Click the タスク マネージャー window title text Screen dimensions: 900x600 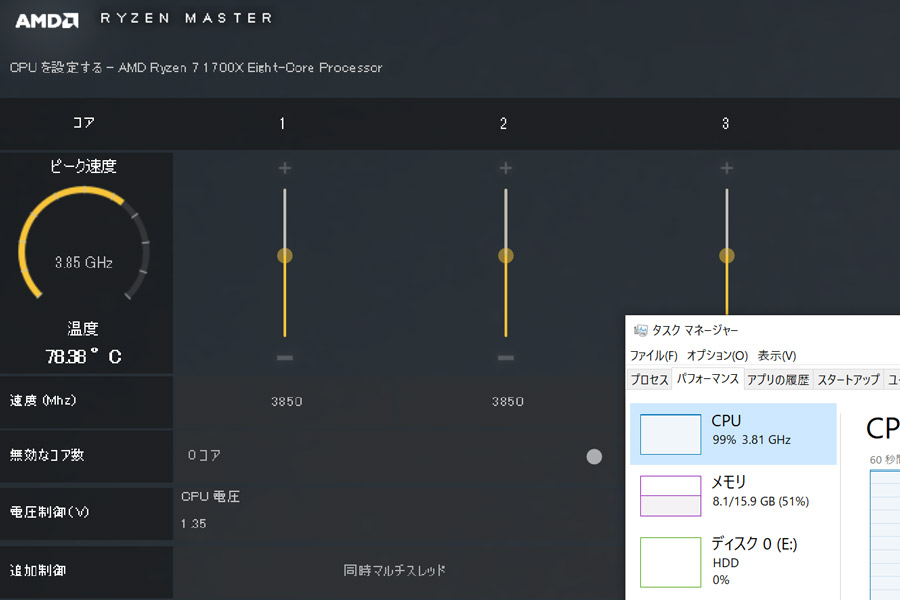695,330
